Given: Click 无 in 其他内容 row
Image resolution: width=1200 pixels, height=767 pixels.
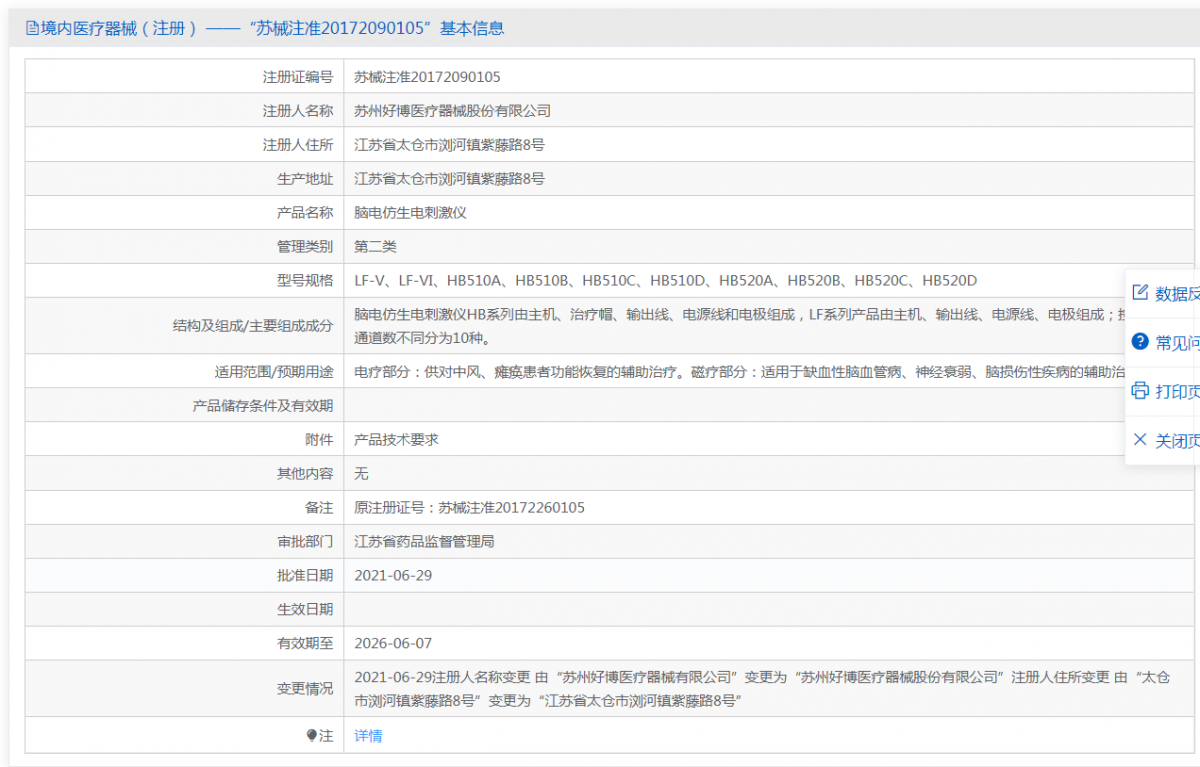Looking at the screenshot, I should 362,474.
